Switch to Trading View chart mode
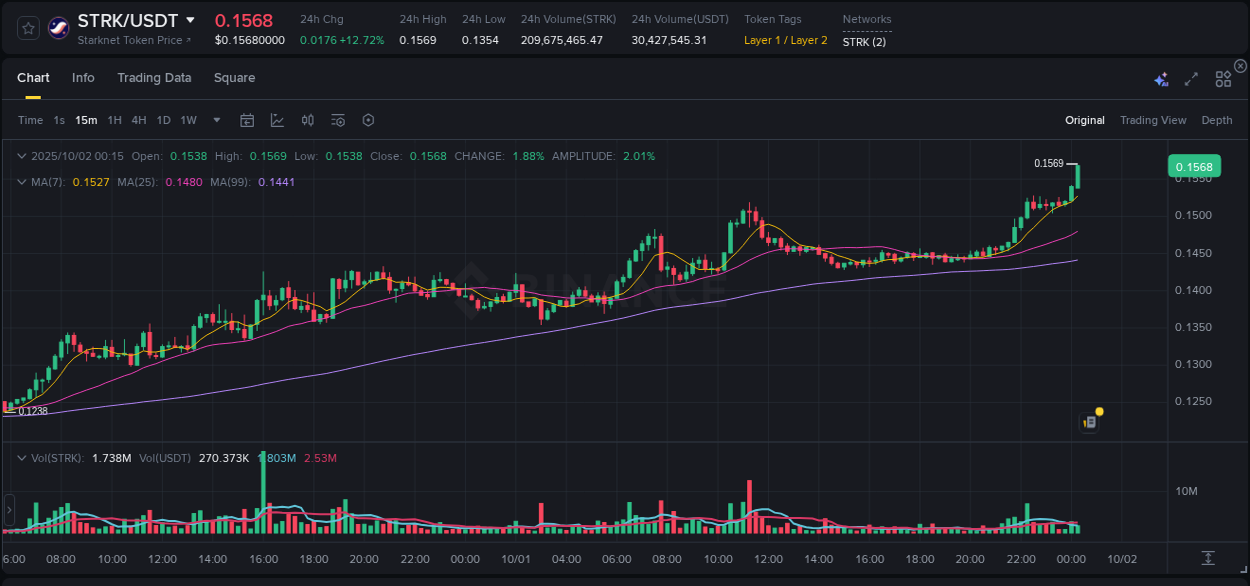This screenshot has height=586, width=1250. coord(1153,120)
